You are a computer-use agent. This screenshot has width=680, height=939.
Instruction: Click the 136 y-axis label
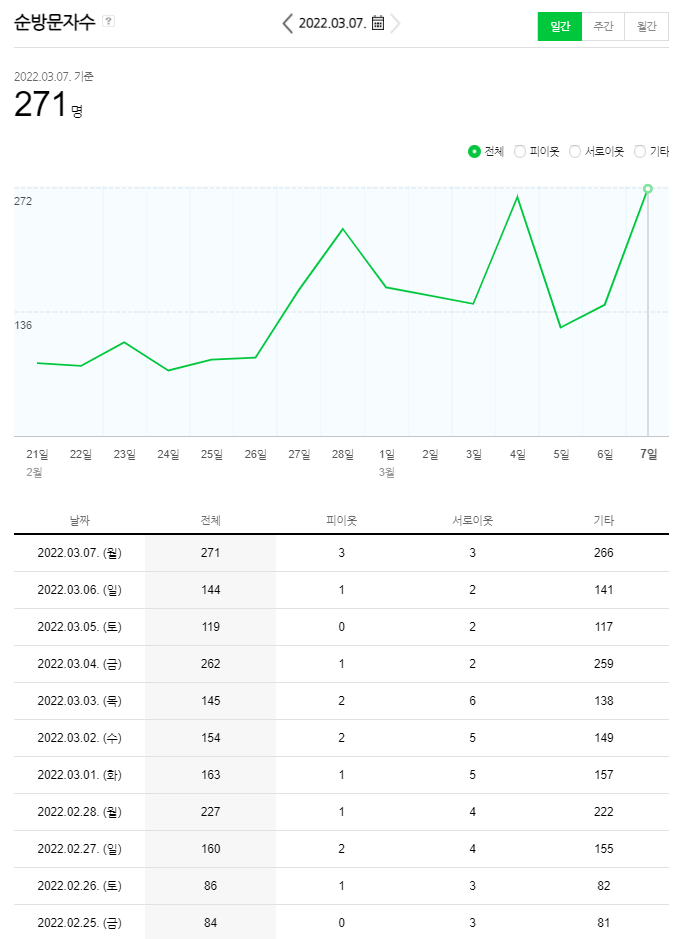pos(23,325)
